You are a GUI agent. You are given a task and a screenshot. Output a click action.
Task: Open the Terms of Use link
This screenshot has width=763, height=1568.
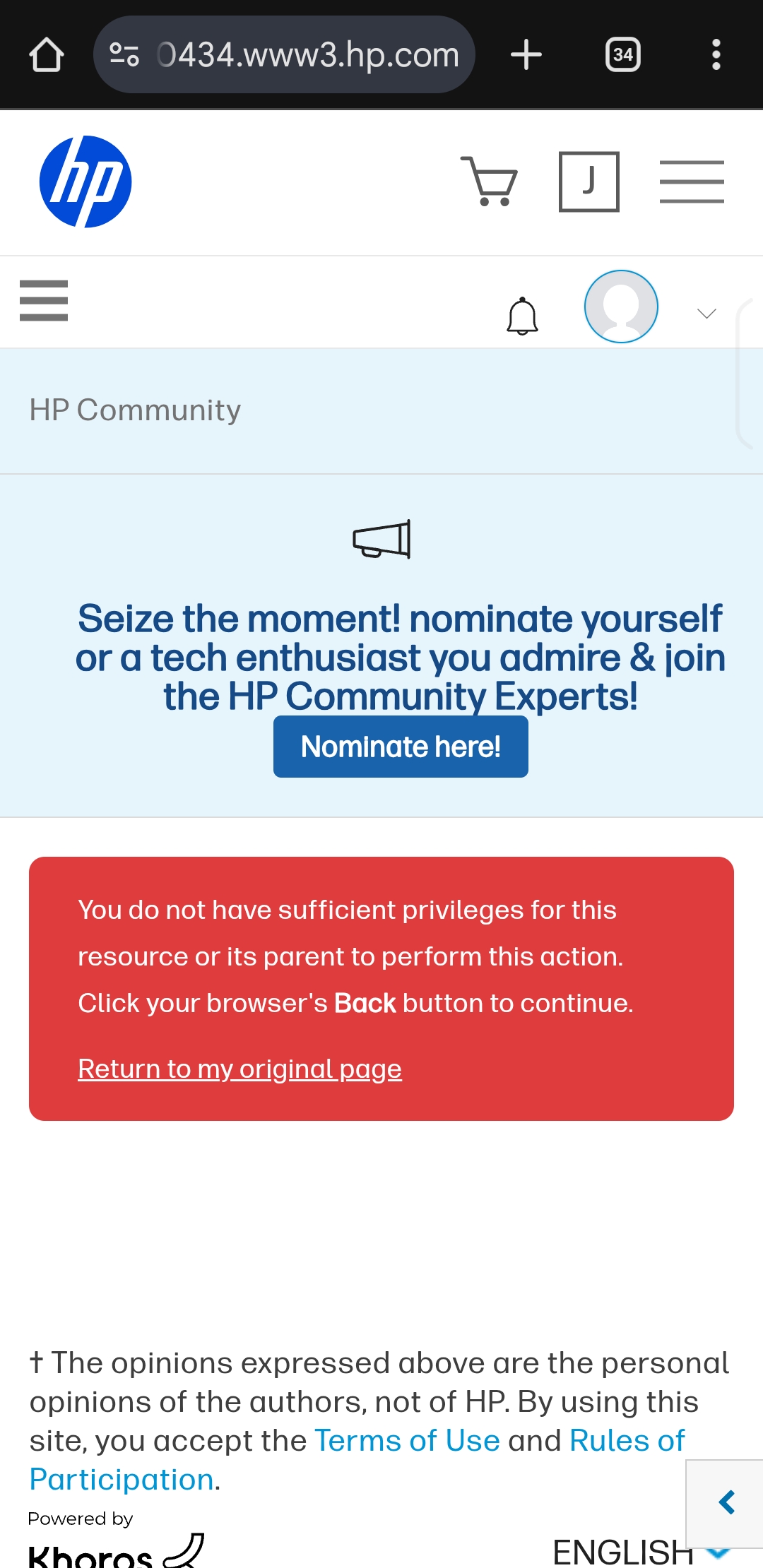(x=407, y=1440)
